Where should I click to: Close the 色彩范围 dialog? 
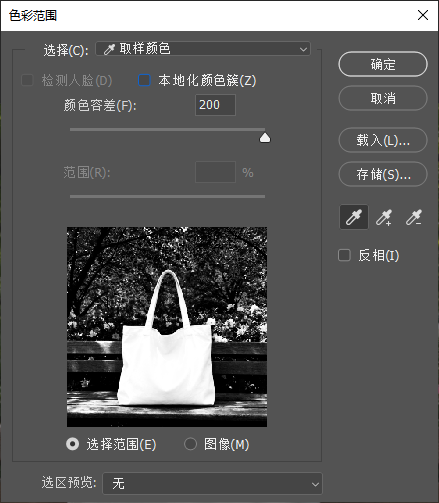coord(423,15)
